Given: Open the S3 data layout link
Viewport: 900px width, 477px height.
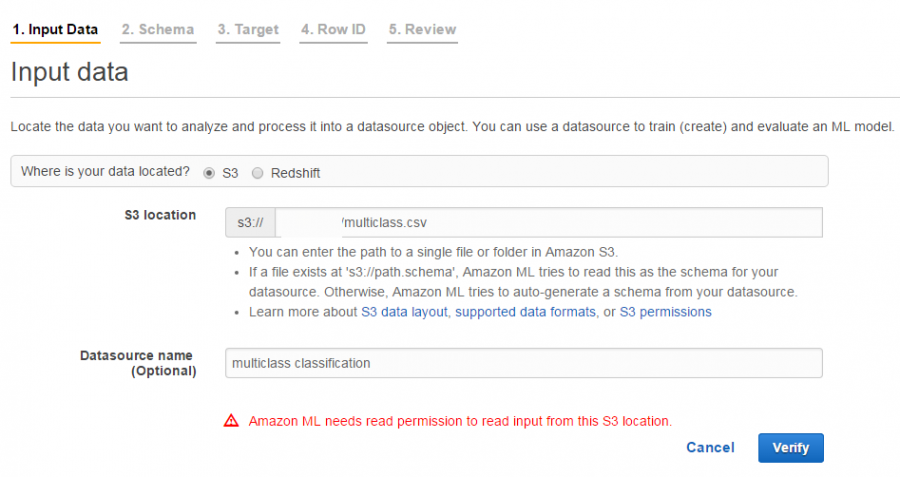Looking at the screenshot, I should [404, 312].
